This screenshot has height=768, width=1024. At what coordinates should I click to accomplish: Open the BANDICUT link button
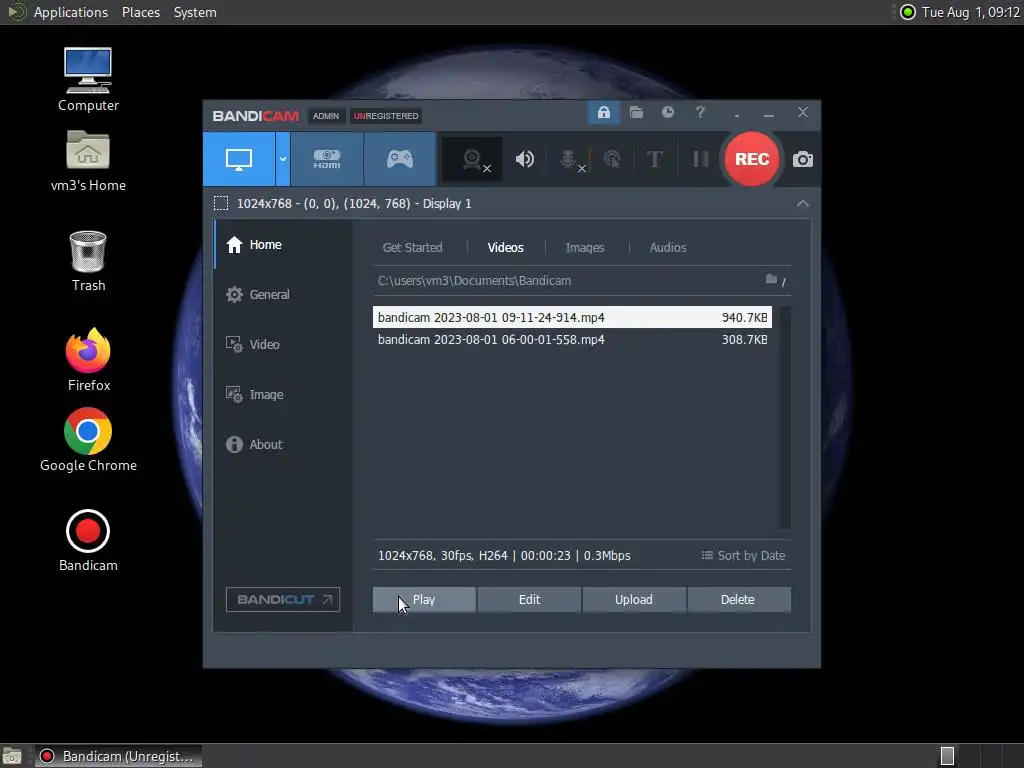click(283, 600)
